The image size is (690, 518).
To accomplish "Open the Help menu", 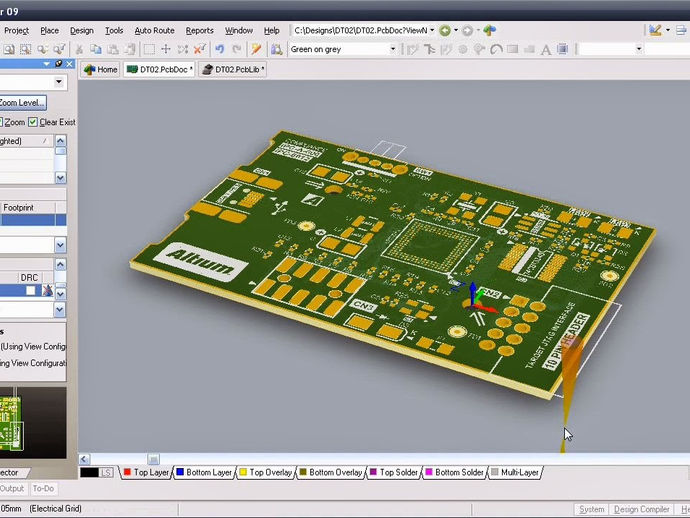I will click(272, 30).
